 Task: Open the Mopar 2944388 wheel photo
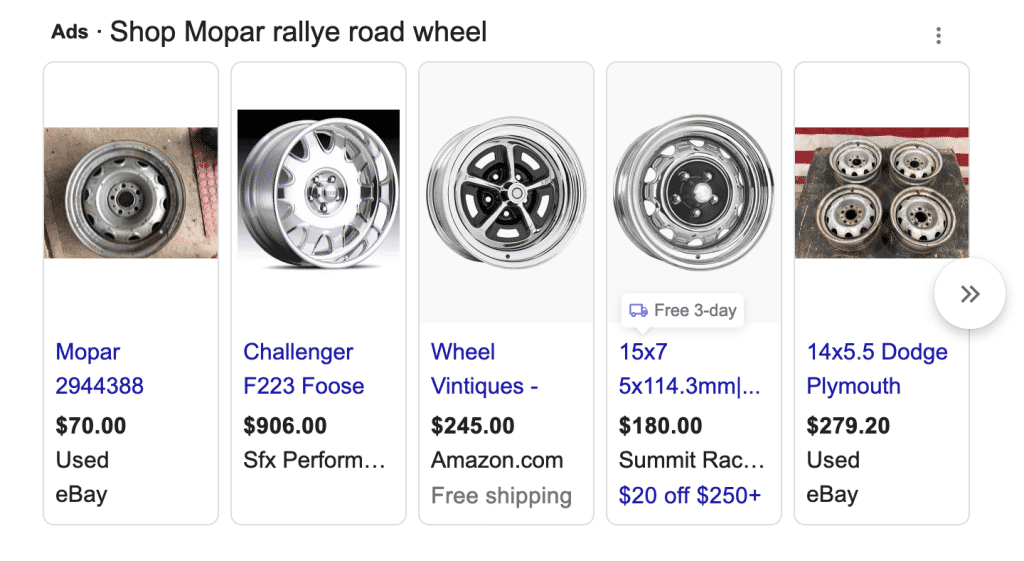click(x=131, y=193)
